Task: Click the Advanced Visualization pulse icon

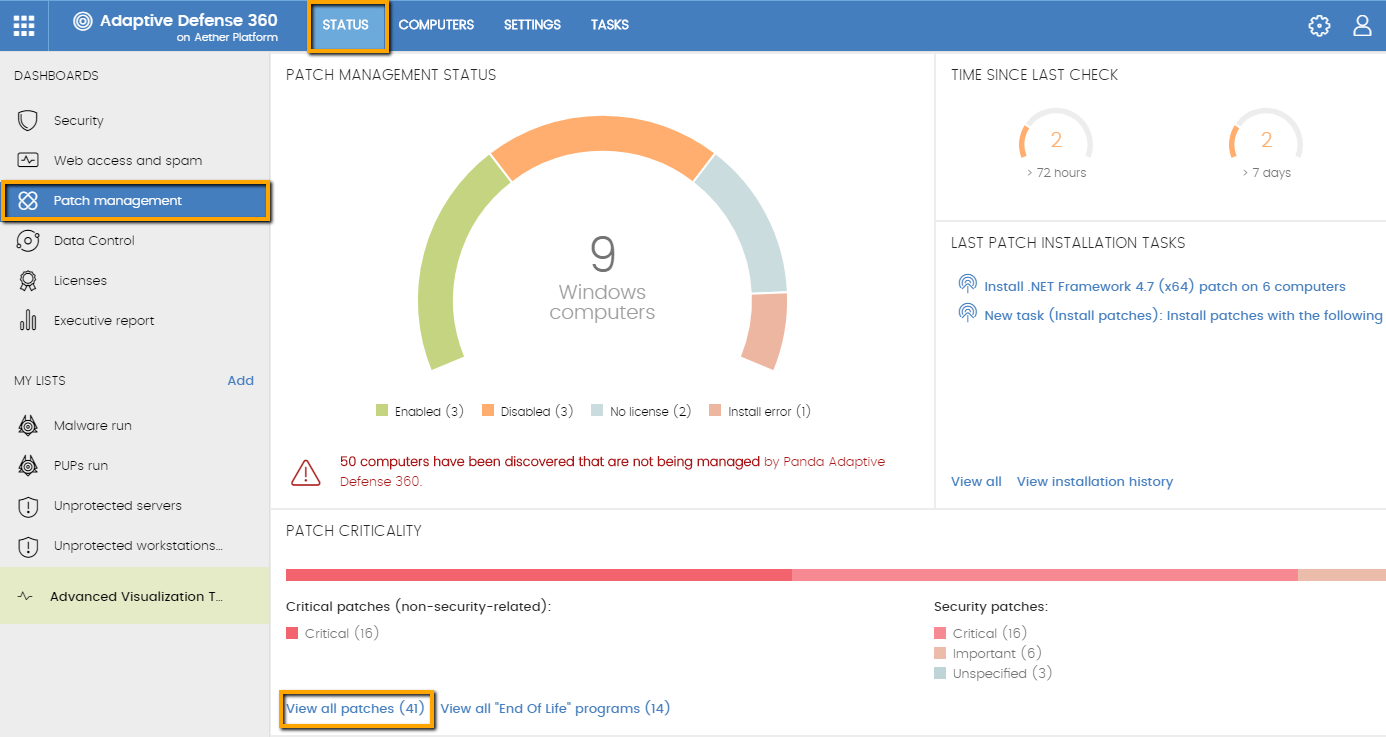Action: tap(26, 597)
